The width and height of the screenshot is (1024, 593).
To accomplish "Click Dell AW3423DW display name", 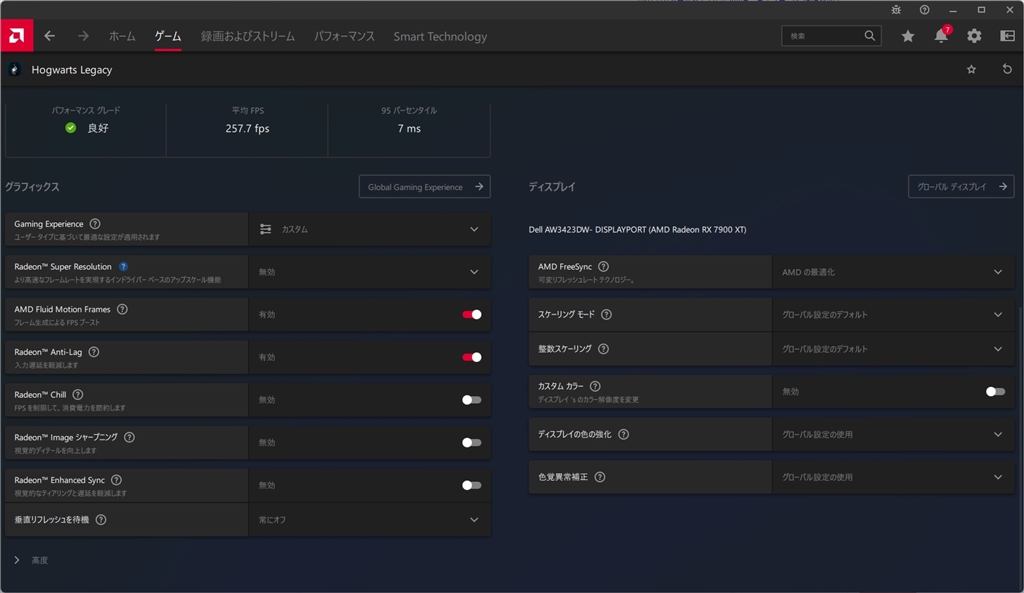I will (x=637, y=229).
